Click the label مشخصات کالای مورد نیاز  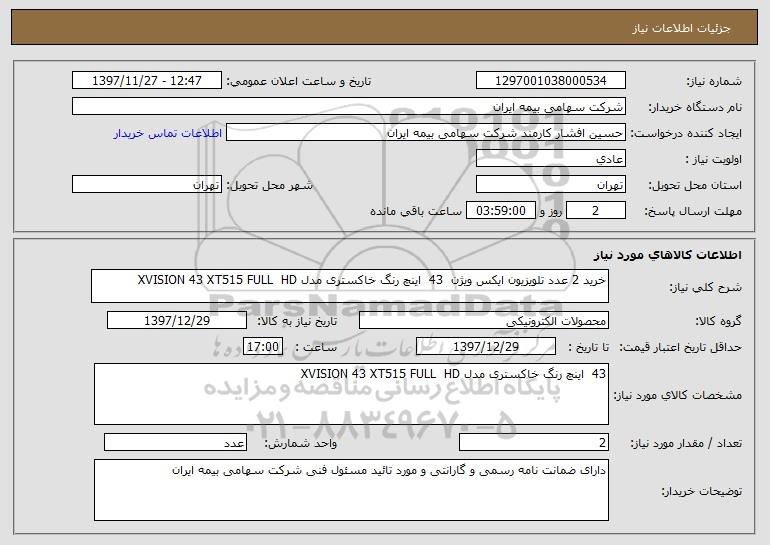pos(678,395)
